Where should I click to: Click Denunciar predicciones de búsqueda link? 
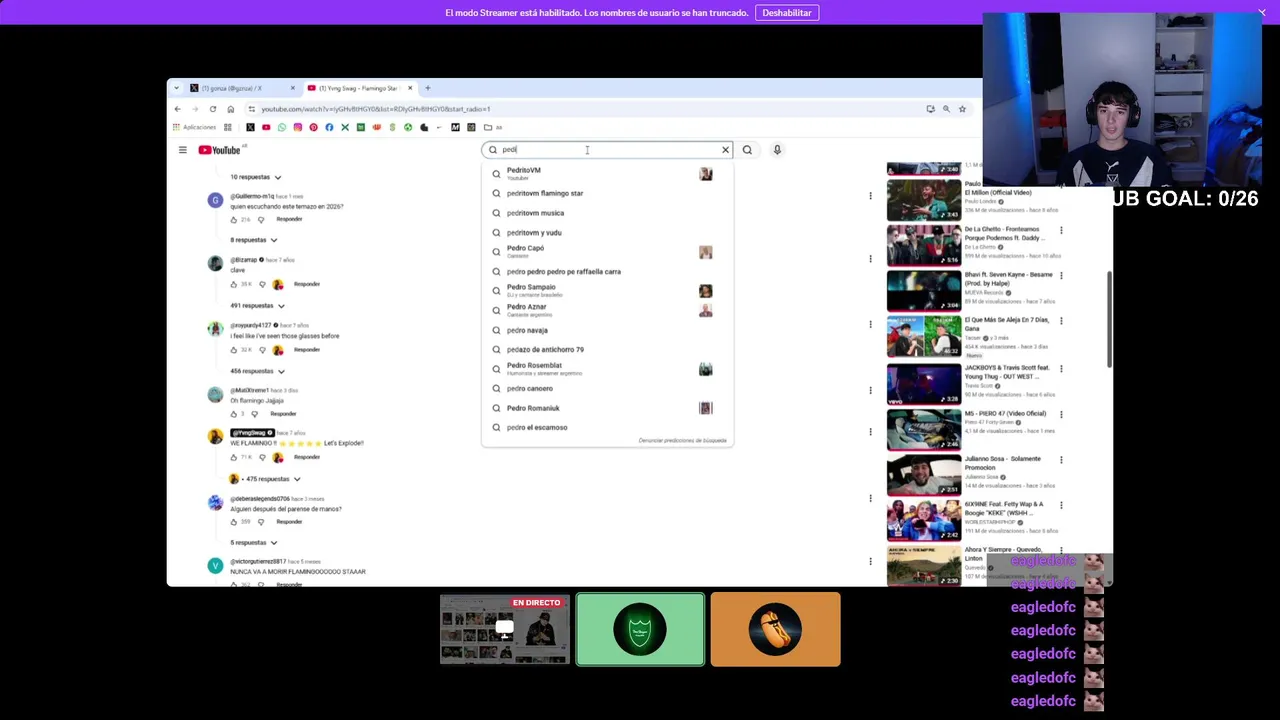pyautogui.click(x=683, y=440)
